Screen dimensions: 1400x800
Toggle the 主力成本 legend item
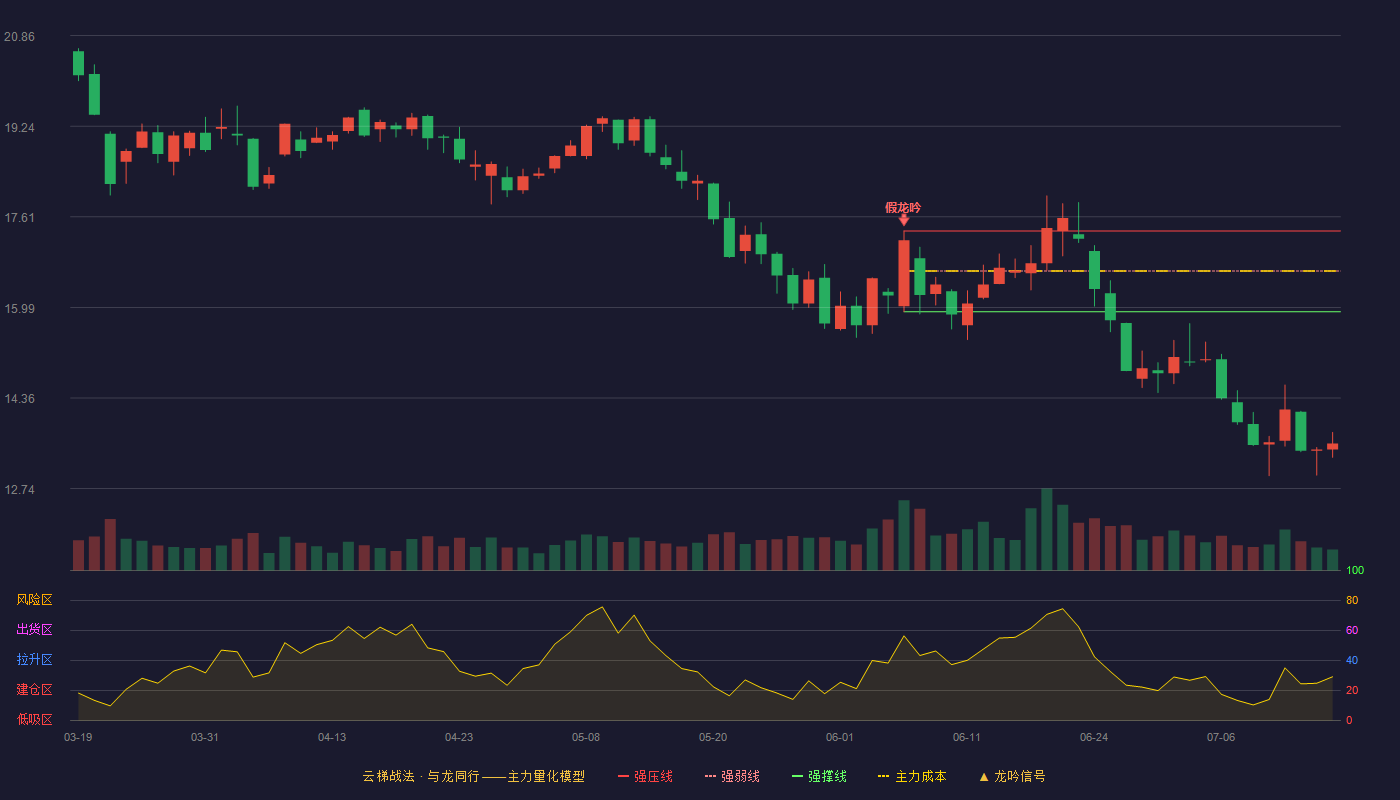[x=911, y=776]
